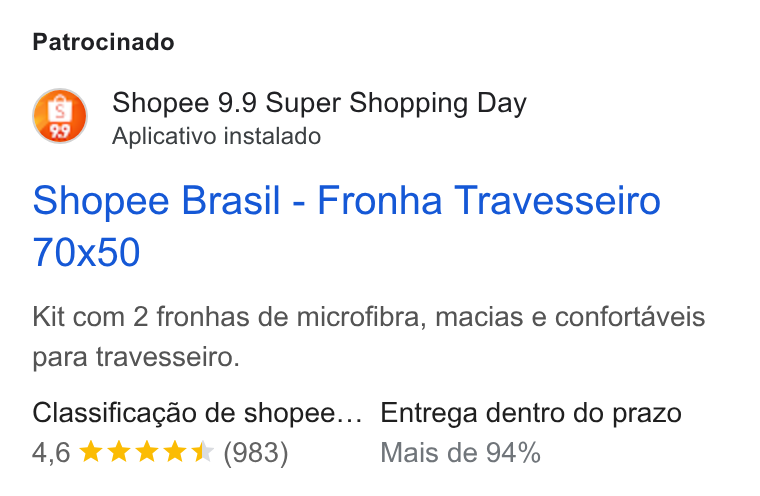The height and width of the screenshot is (496, 760).
Task: Open the (983) reviews count
Action: [x=256, y=452]
